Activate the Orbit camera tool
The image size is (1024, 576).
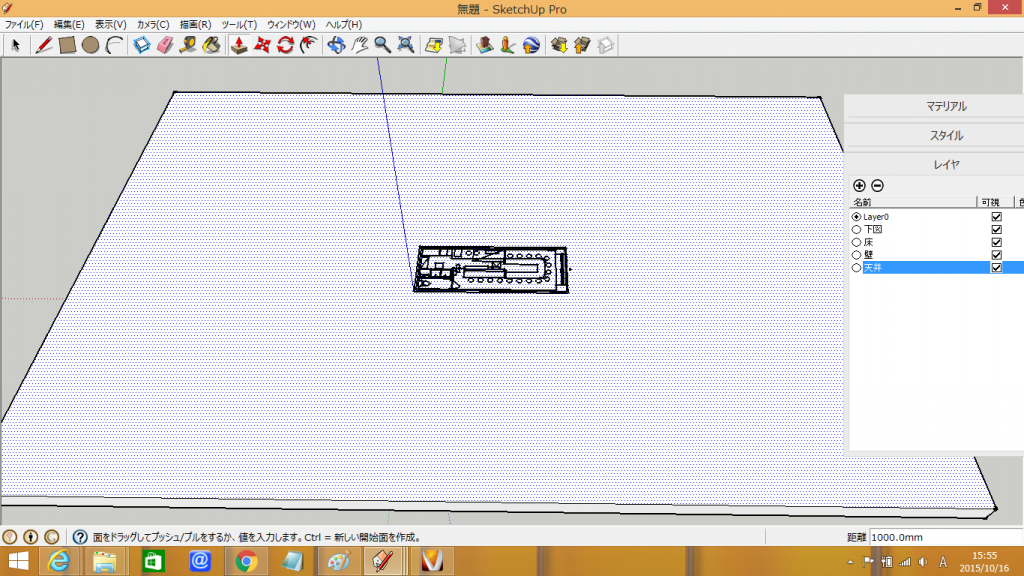click(336, 45)
